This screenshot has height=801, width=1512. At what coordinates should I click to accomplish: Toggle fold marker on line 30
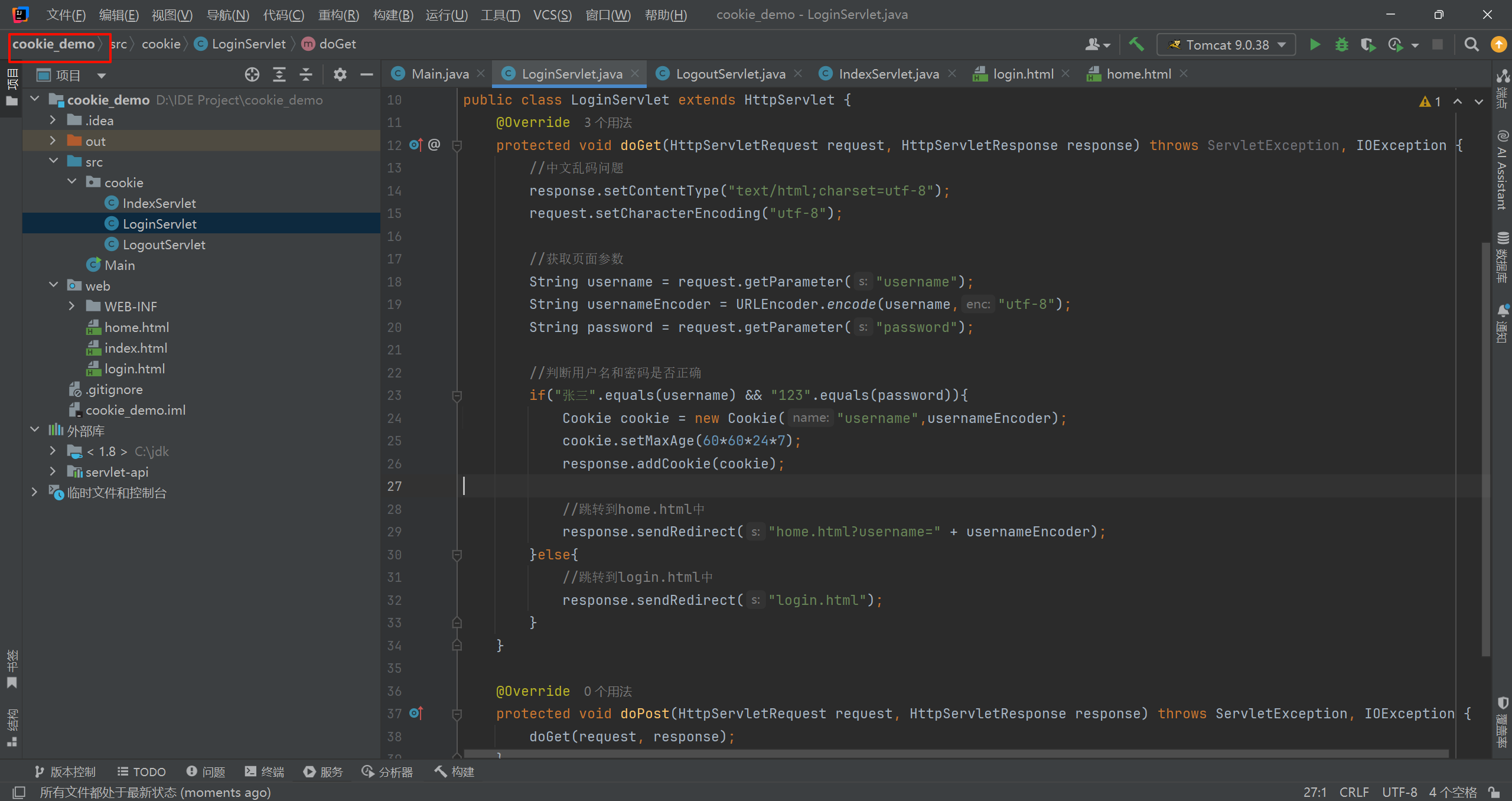[457, 555]
